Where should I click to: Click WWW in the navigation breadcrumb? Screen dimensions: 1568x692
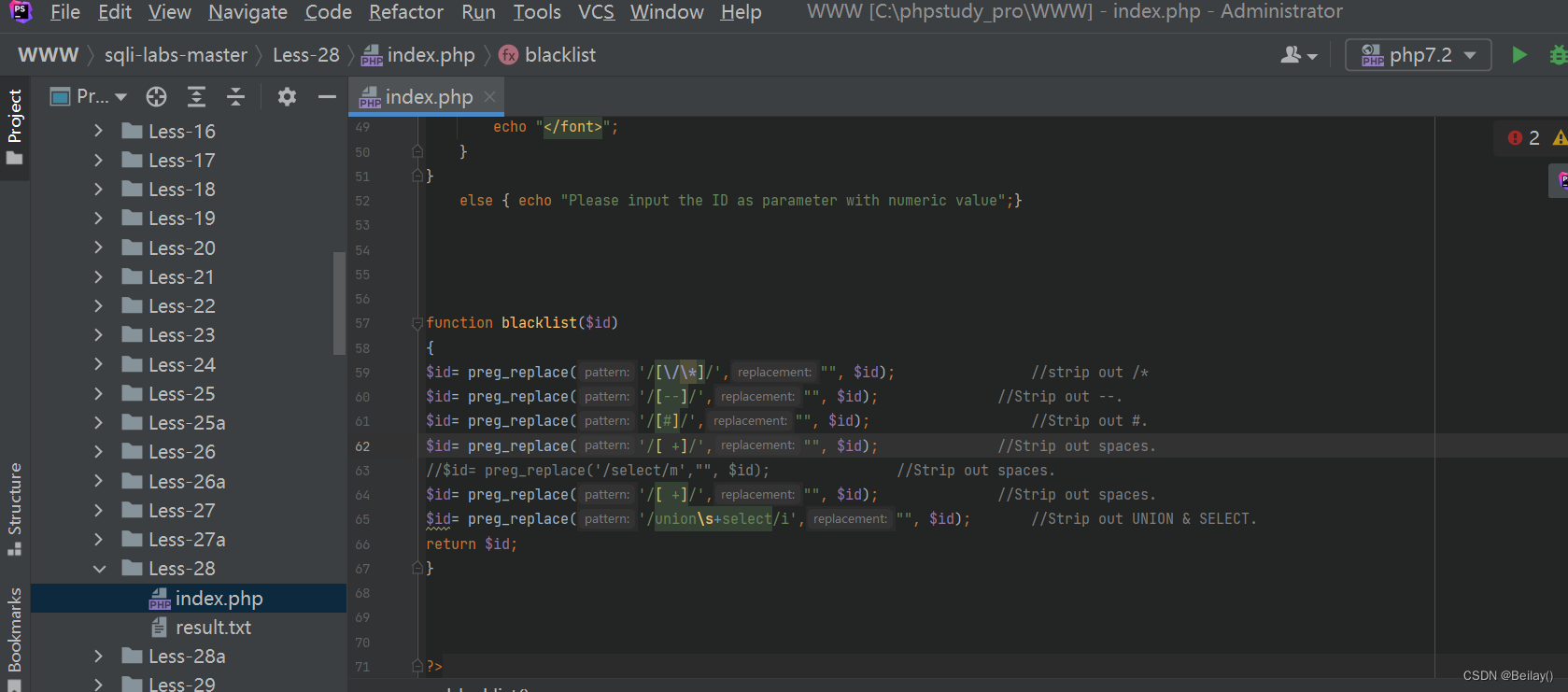pos(48,55)
